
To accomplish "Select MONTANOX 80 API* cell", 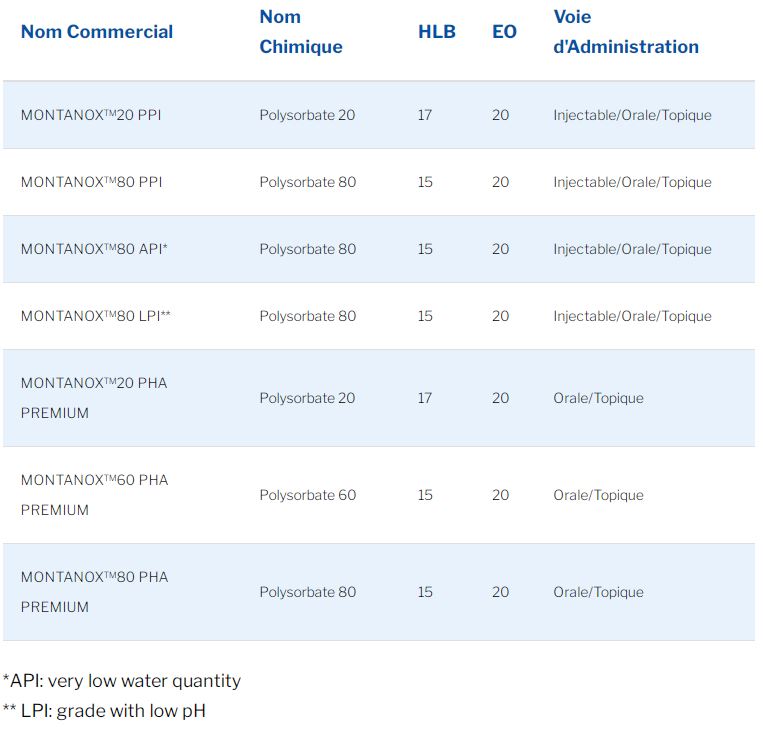I will (x=94, y=249).
